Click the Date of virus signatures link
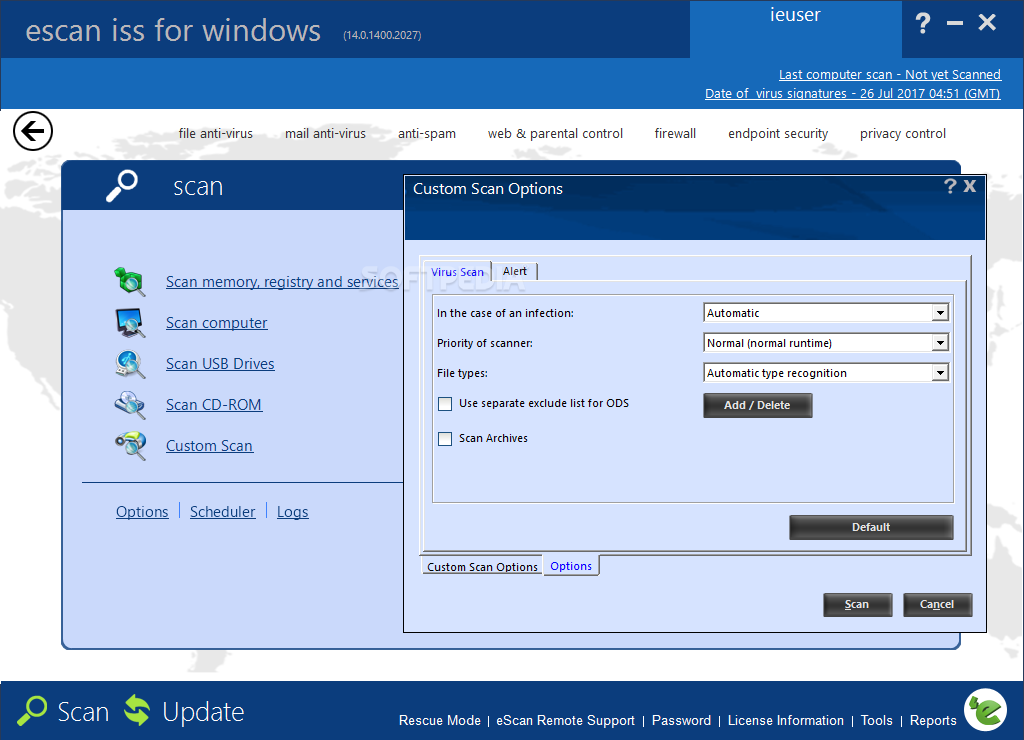Image resolution: width=1024 pixels, height=740 pixels. click(x=852, y=93)
